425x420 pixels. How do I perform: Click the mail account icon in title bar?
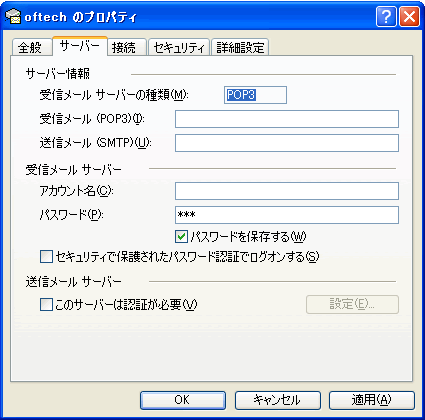pyautogui.click(x=13, y=16)
